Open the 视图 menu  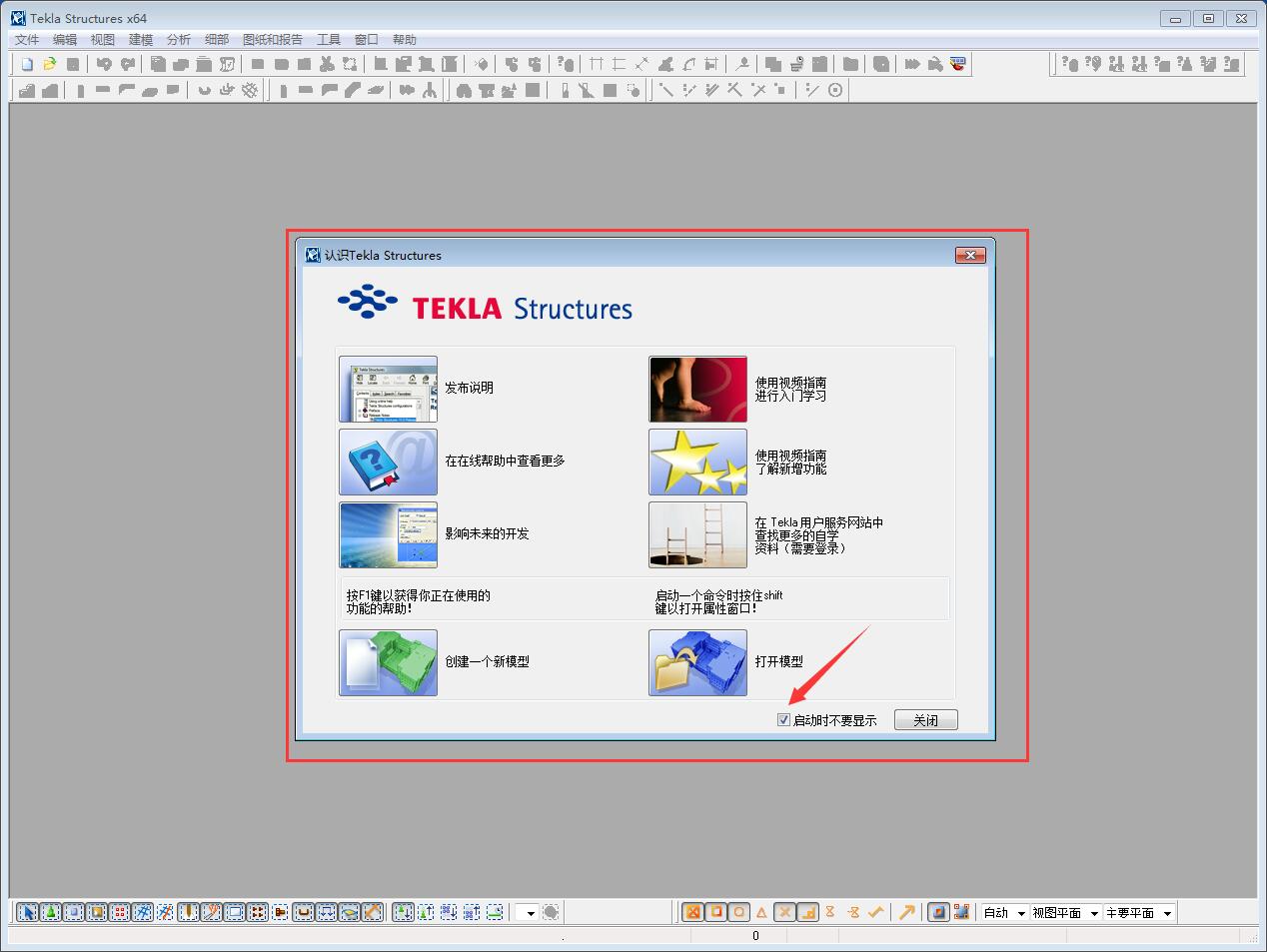point(103,40)
